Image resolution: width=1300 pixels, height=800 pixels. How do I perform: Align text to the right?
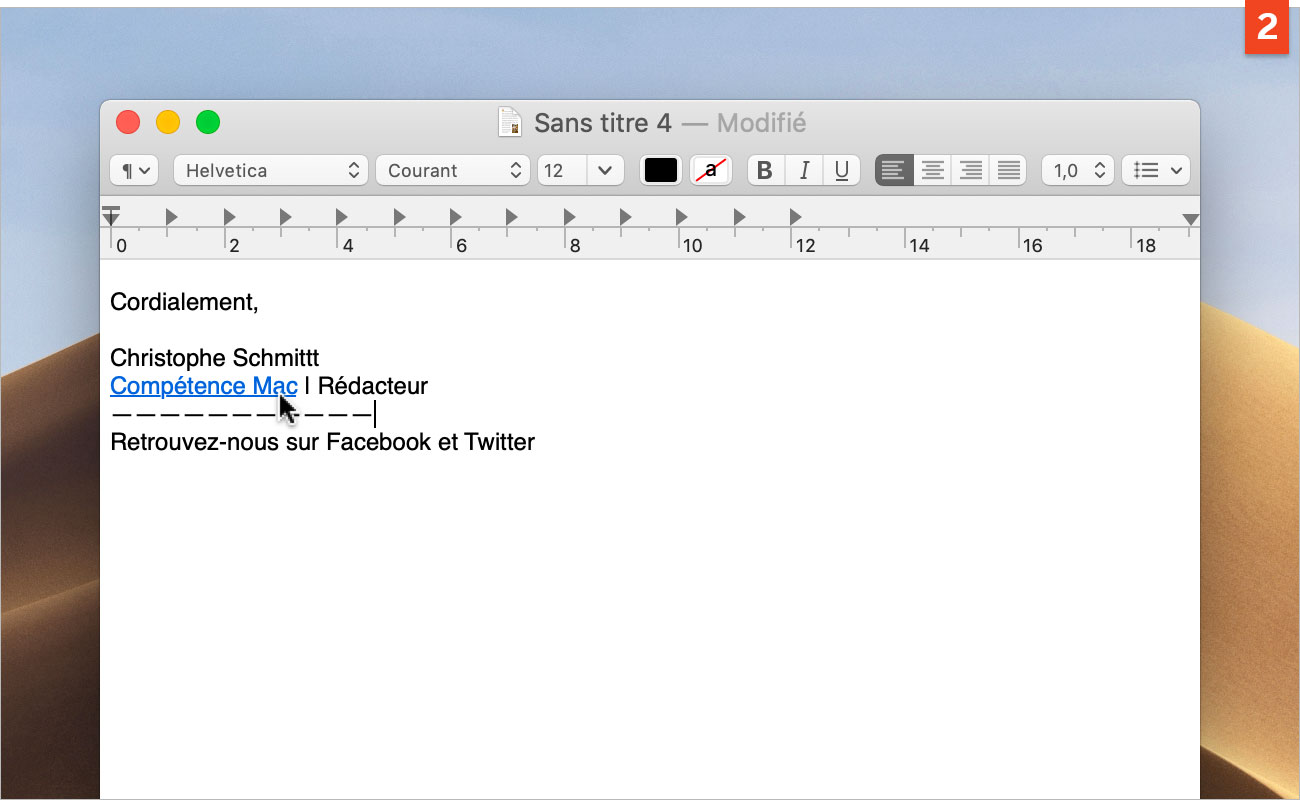coord(970,170)
